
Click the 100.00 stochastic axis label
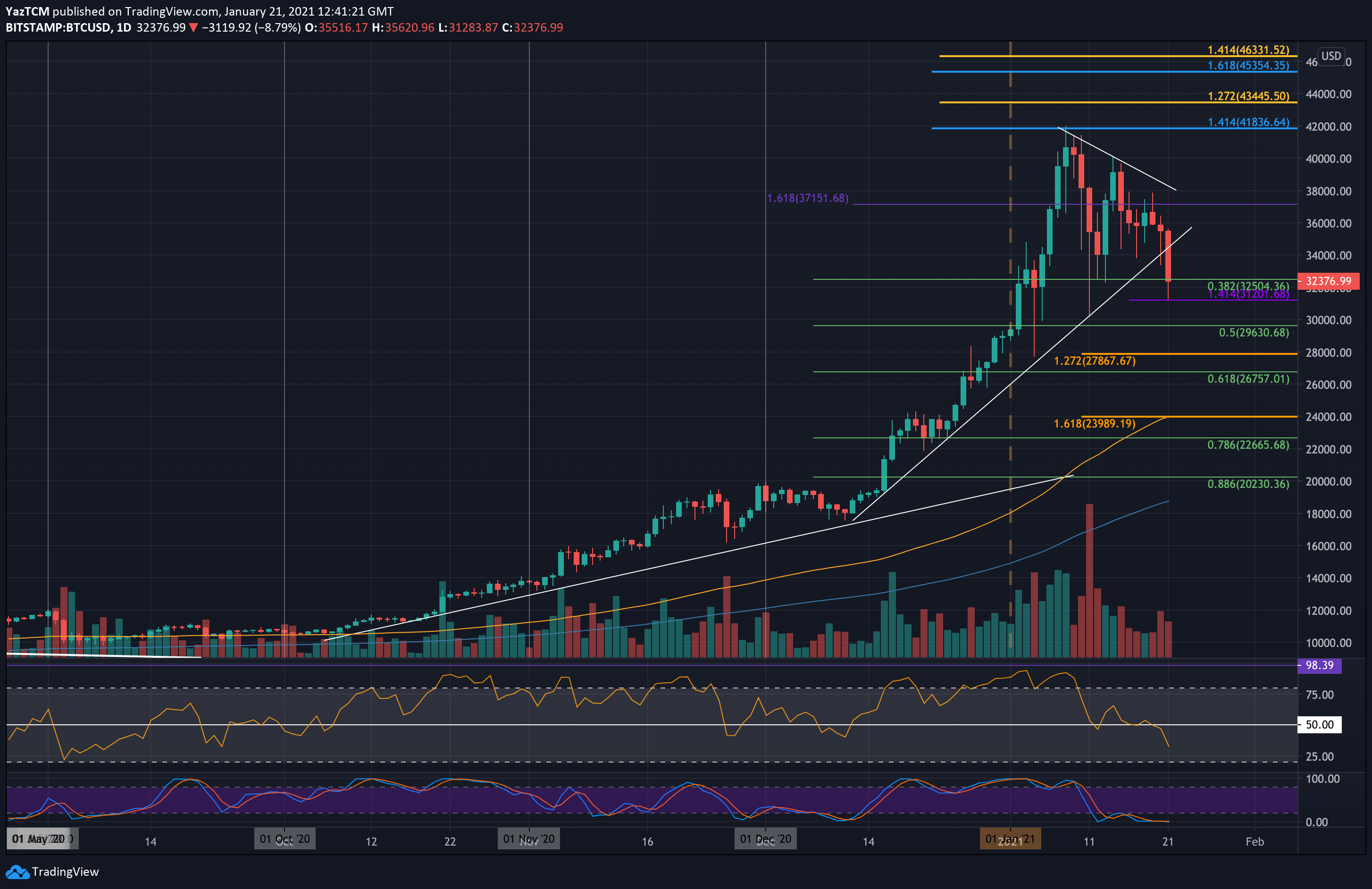point(1322,779)
